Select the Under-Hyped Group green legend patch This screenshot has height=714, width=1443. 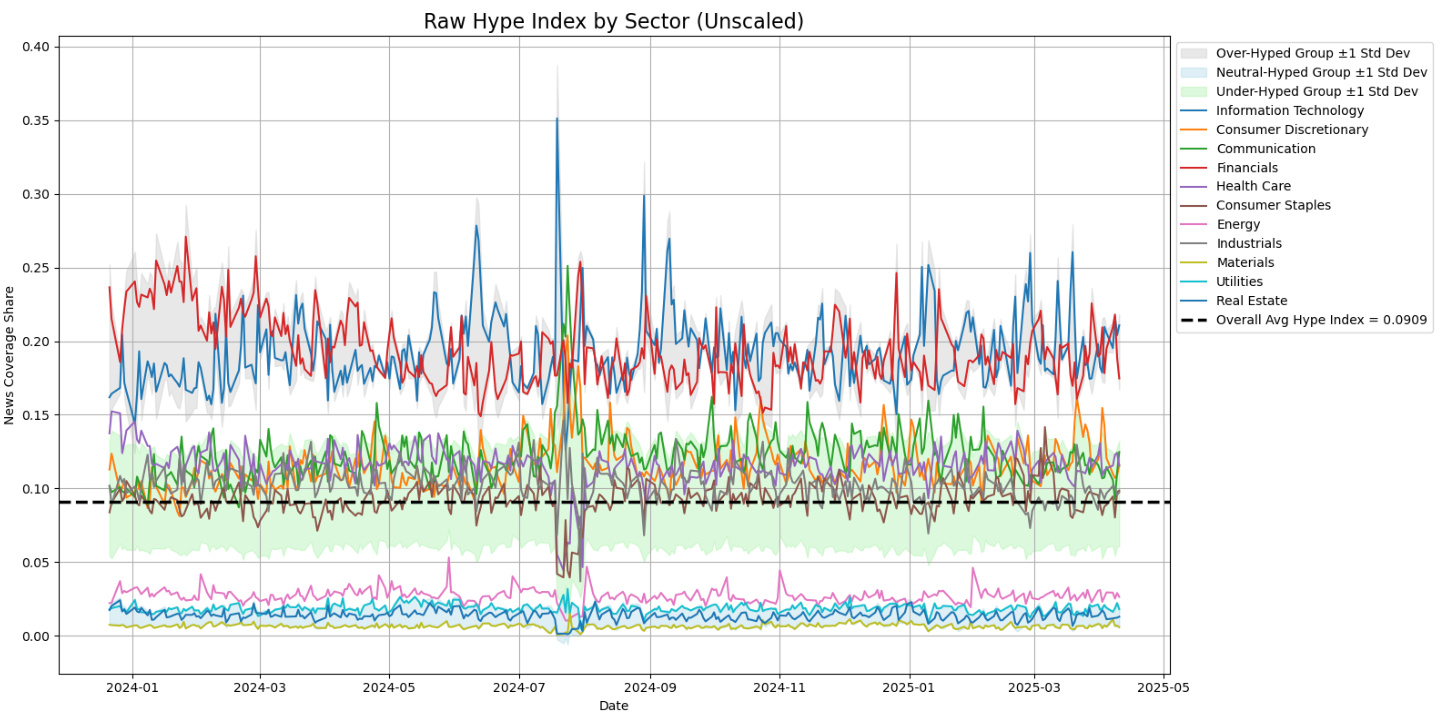click(1195, 92)
